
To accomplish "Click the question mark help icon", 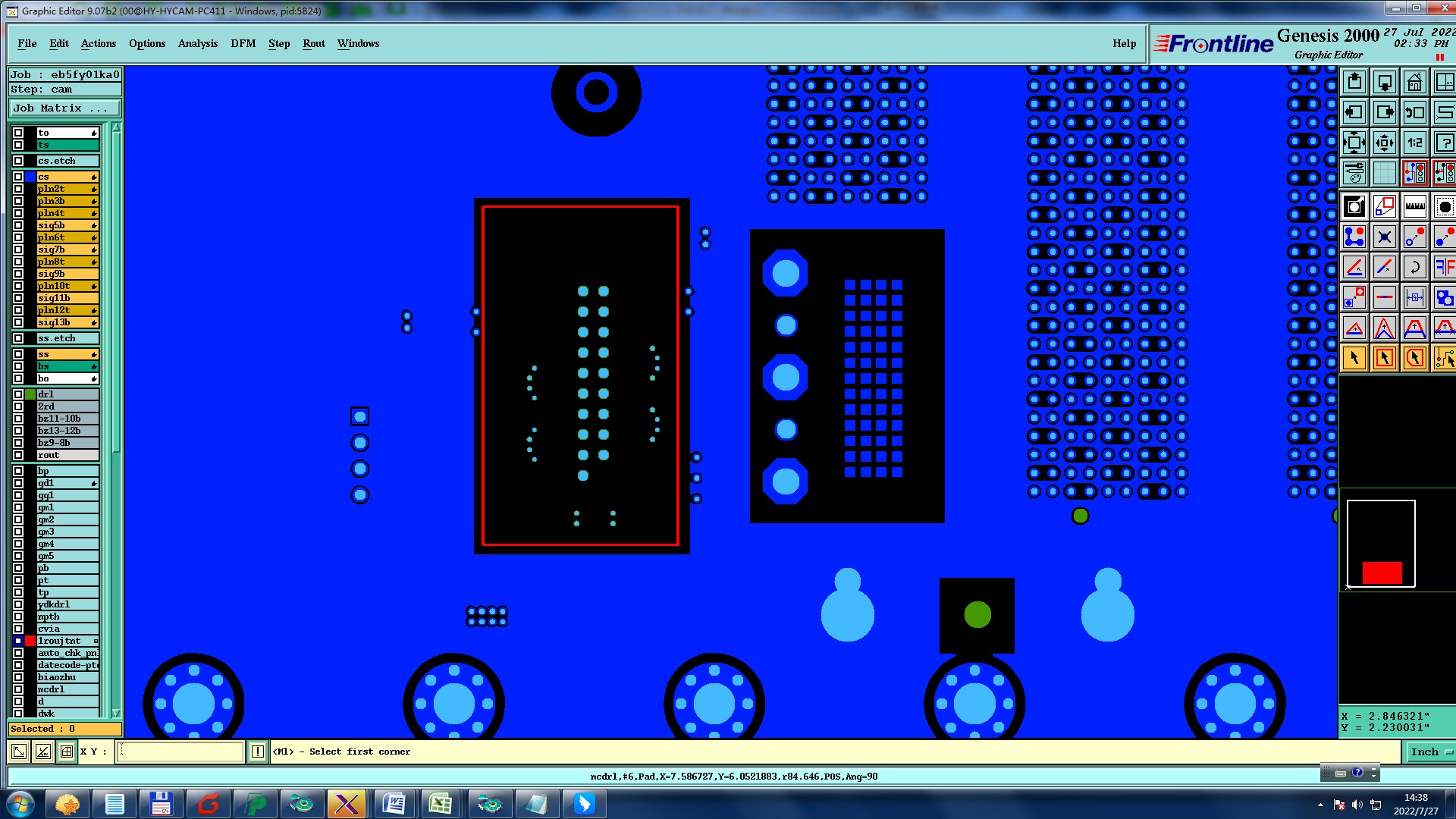I will [x=1444, y=143].
